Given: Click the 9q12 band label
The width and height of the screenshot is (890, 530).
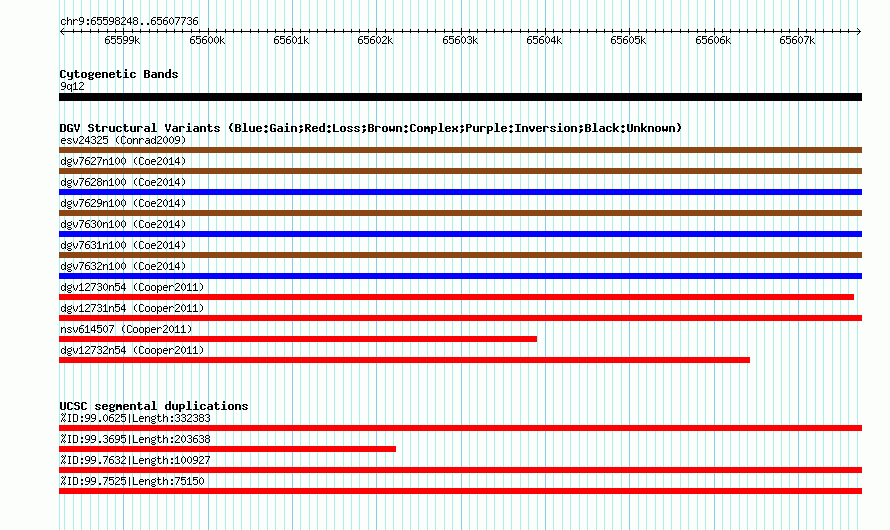Looking at the screenshot, I should 72,86.
